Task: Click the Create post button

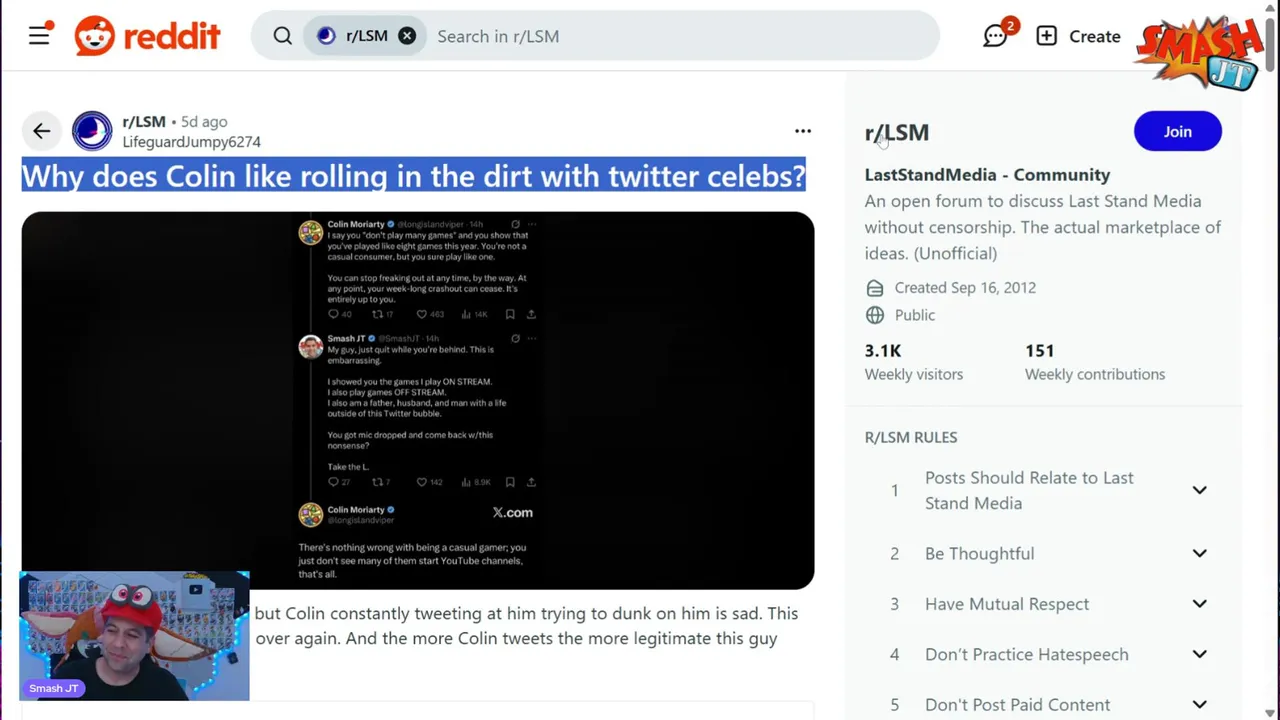Action: (x=1078, y=36)
